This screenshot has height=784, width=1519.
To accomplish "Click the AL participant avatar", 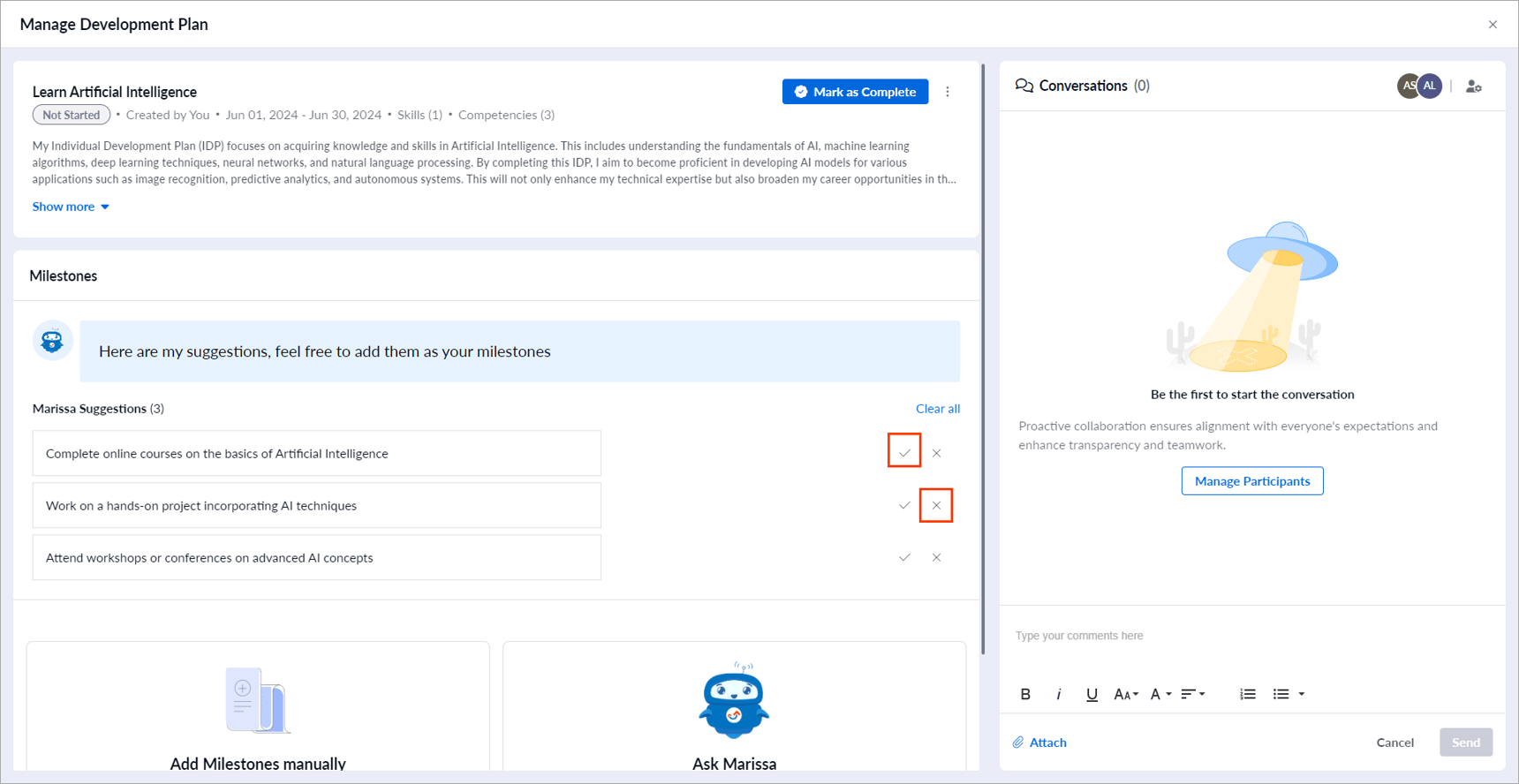I will coord(1430,86).
